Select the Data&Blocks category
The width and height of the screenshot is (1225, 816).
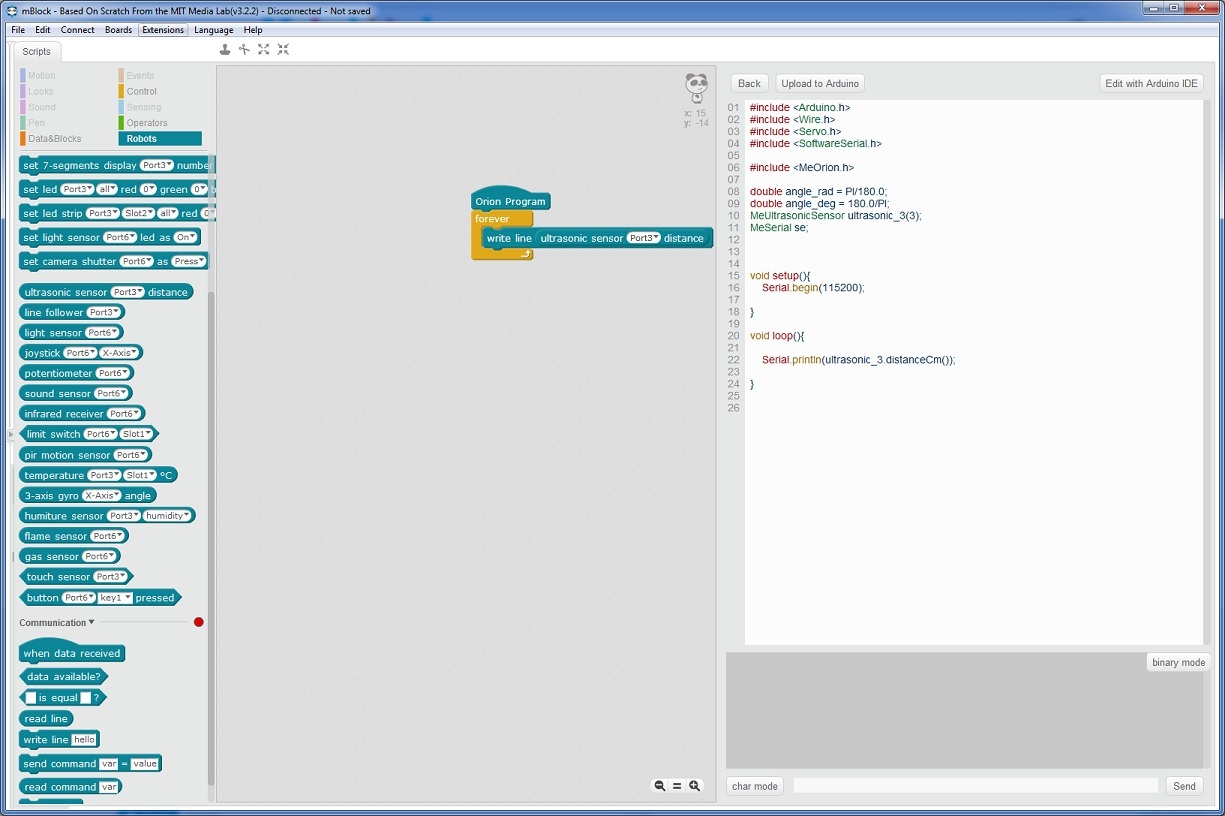(54, 139)
